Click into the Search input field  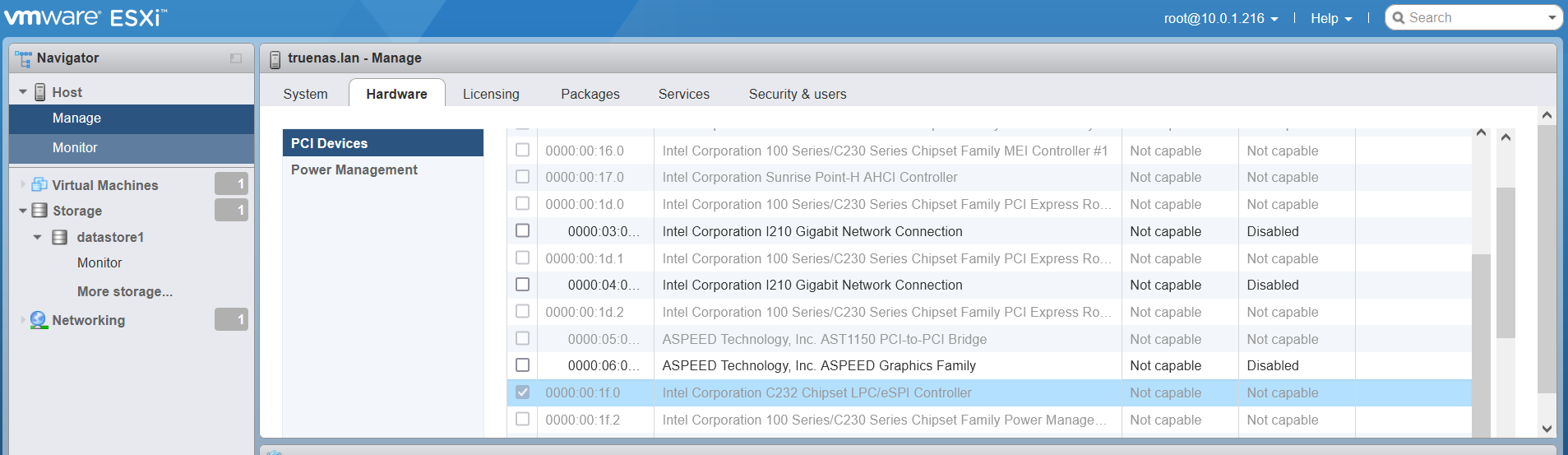point(1473,18)
